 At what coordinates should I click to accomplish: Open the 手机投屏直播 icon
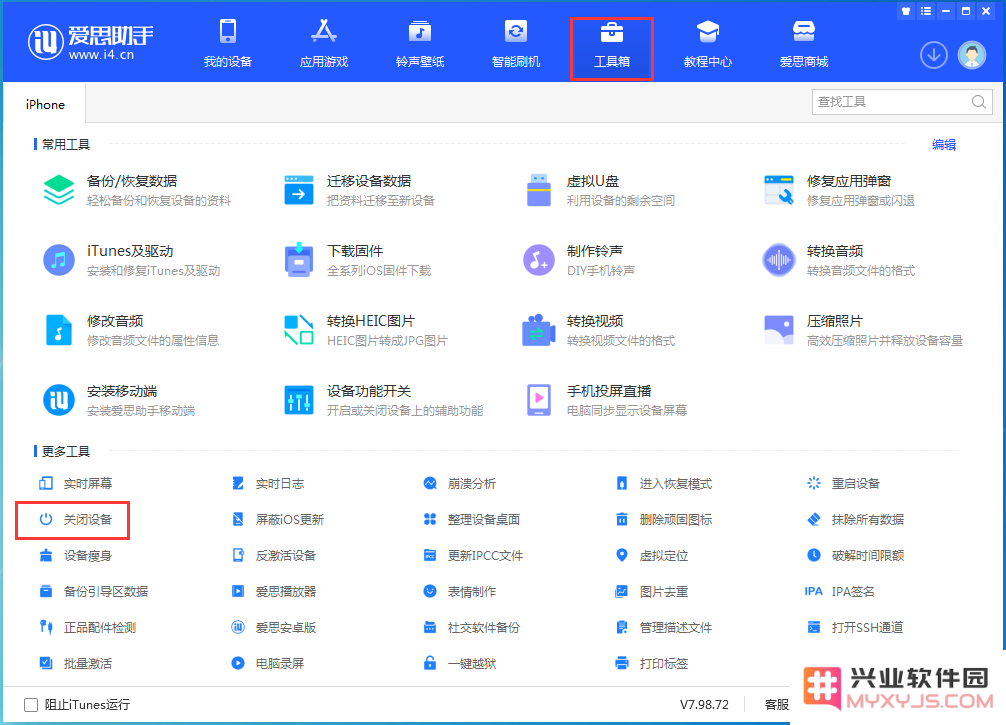click(x=539, y=400)
